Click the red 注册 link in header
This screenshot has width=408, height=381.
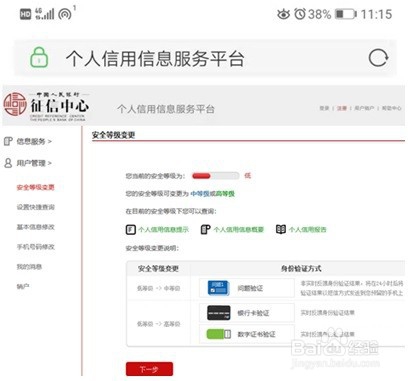(x=342, y=108)
